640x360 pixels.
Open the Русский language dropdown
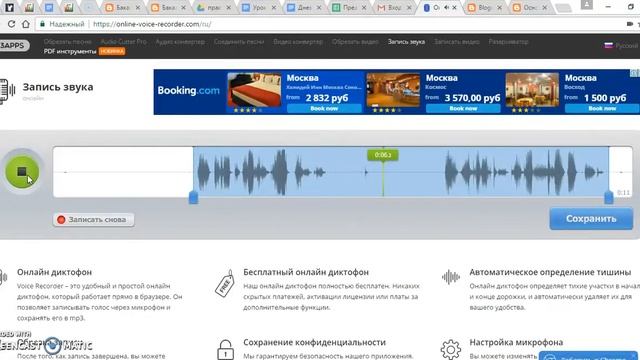coord(626,46)
